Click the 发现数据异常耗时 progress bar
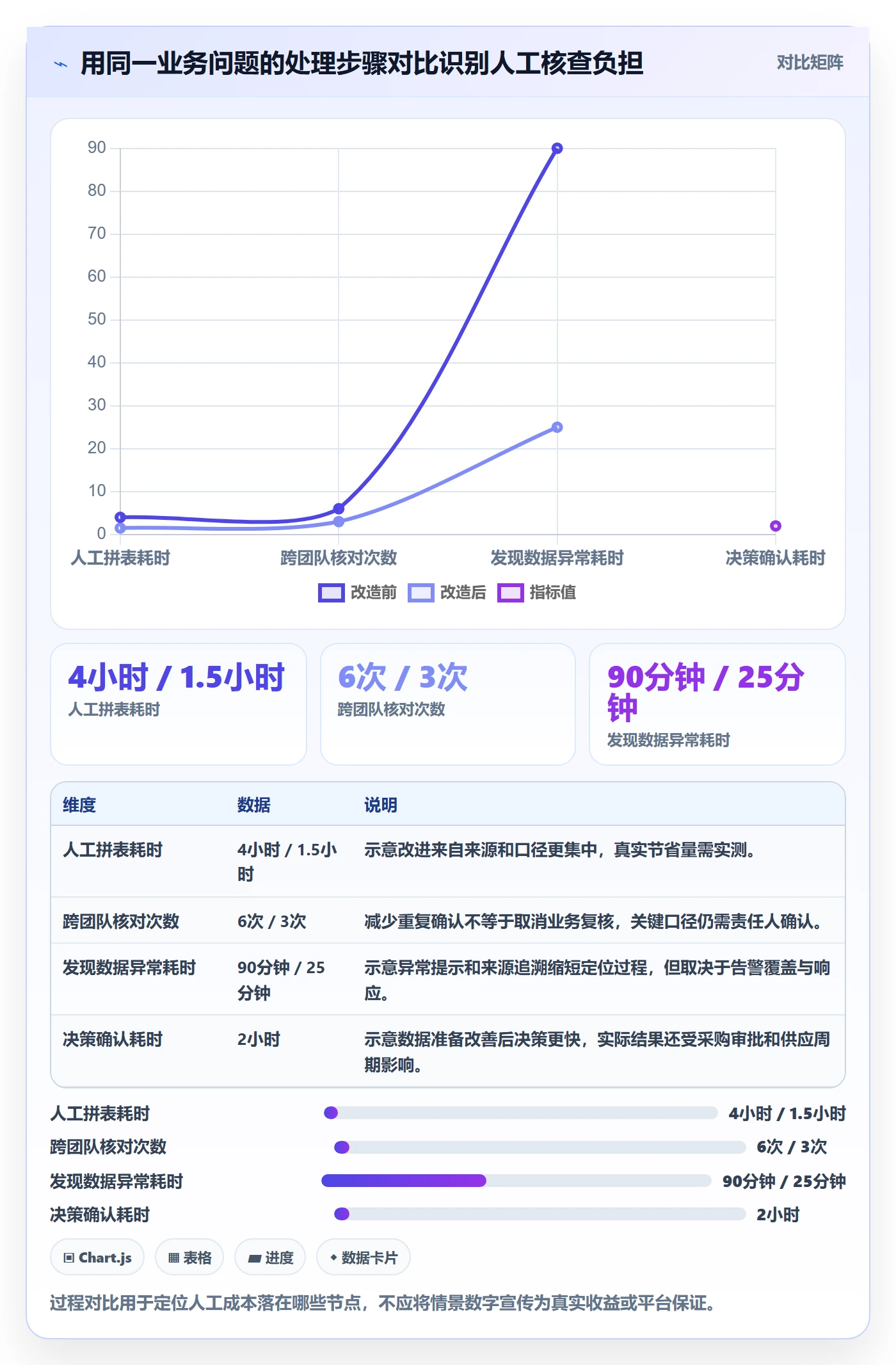Viewport: 896px width, 1365px height. click(516, 1181)
